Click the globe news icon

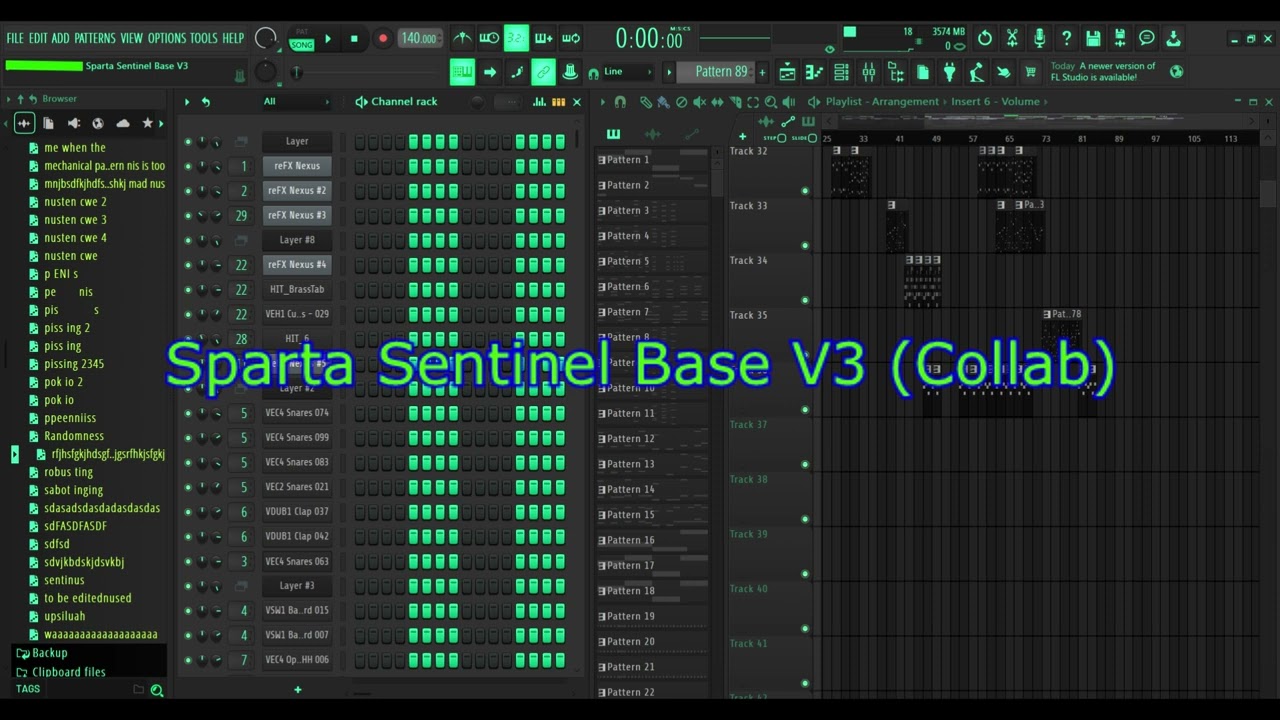[x=1176, y=71]
